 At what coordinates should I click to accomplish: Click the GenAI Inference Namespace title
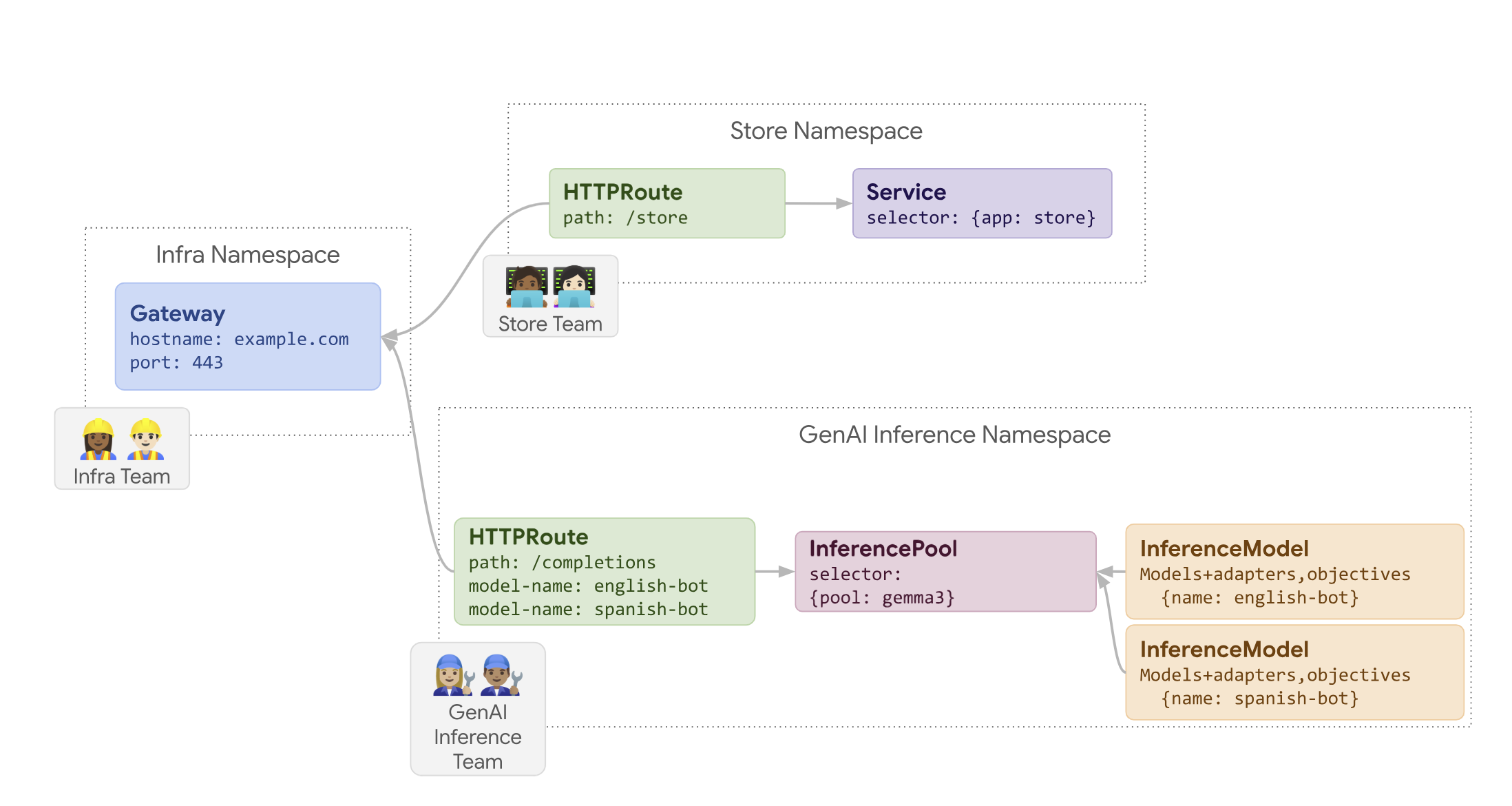[x=954, y=435]
